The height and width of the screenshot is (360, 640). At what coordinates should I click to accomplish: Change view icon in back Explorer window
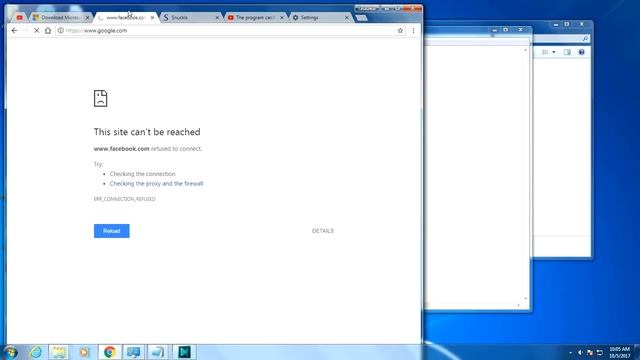tap(545, 52)
